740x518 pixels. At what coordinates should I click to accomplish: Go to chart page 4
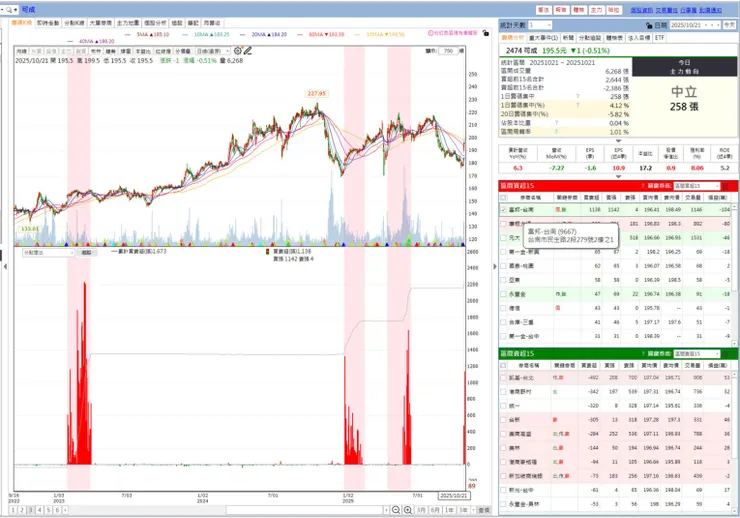click(x=40, y=510)
